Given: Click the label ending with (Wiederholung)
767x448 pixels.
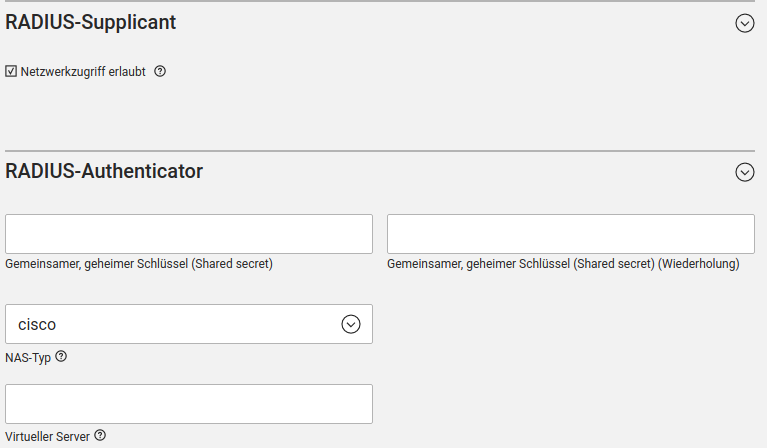Looking at the screenshot, I should coord(563,264).
